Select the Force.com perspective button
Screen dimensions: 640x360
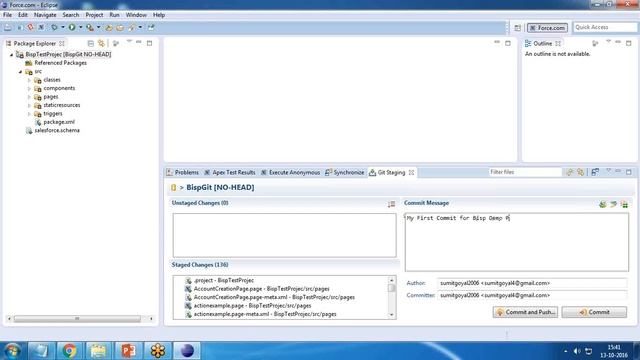[x=547, y=28]
